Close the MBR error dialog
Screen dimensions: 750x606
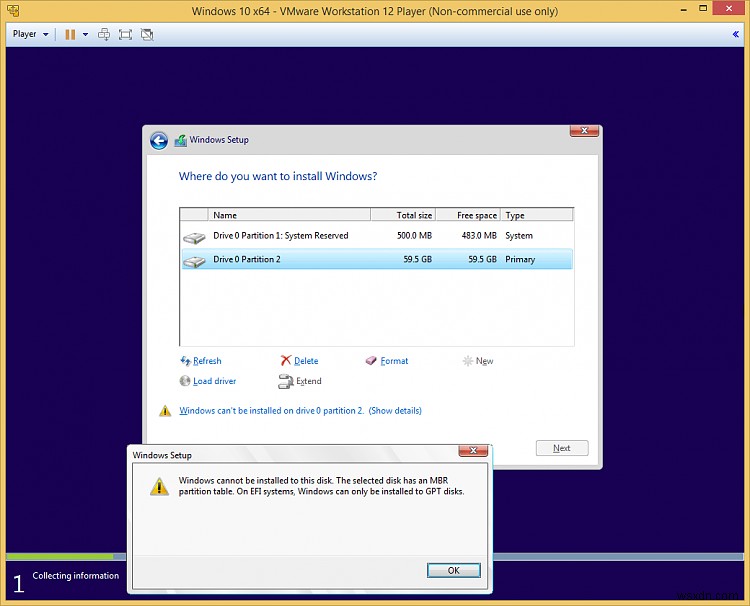tap(473, 451)
